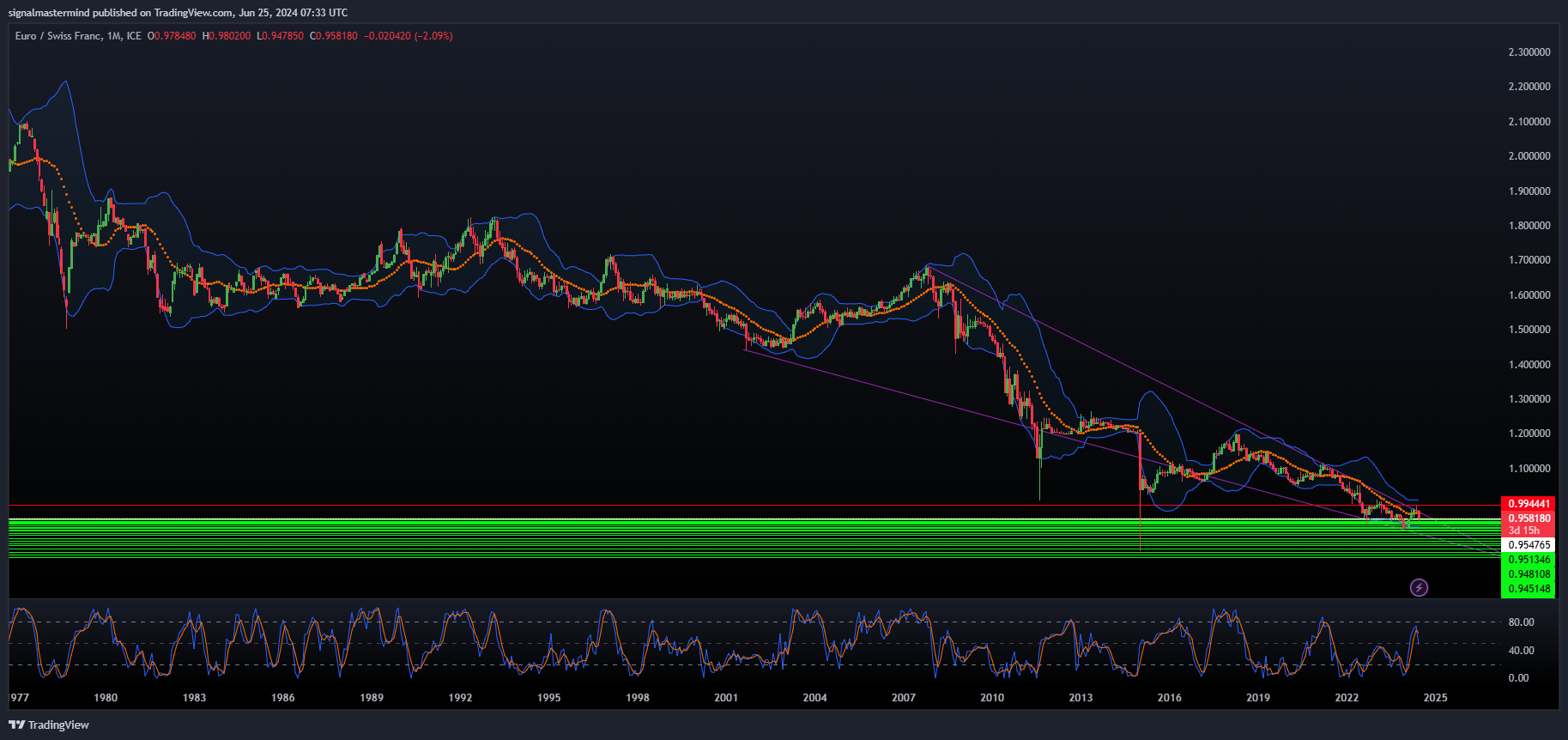Click the 1.900000 price axis label
This screenshot has width=1568, height=740.
(x=1529, y=191)
